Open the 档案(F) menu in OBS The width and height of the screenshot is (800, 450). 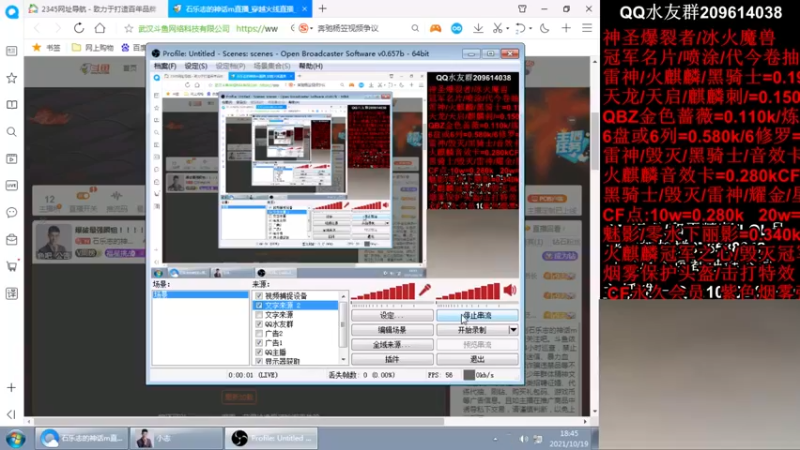[165, 66]
